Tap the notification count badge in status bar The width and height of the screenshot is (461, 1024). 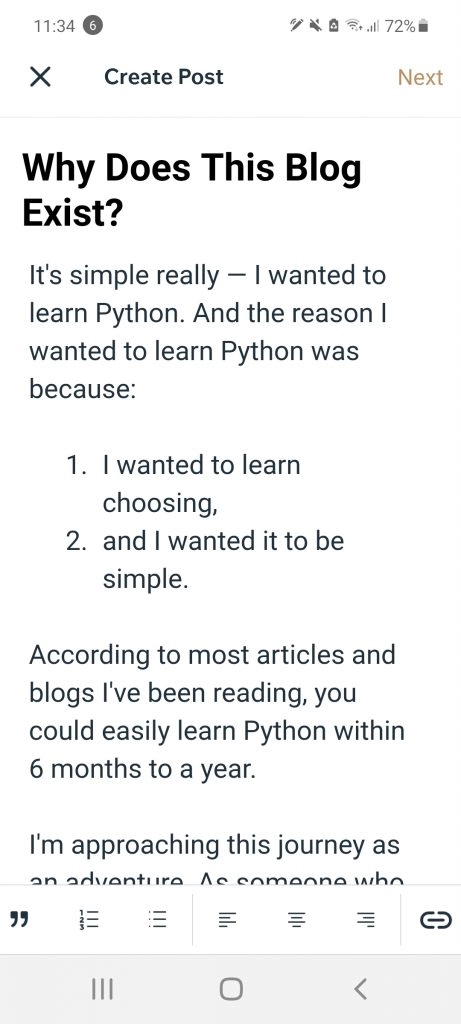pos(93,26)
